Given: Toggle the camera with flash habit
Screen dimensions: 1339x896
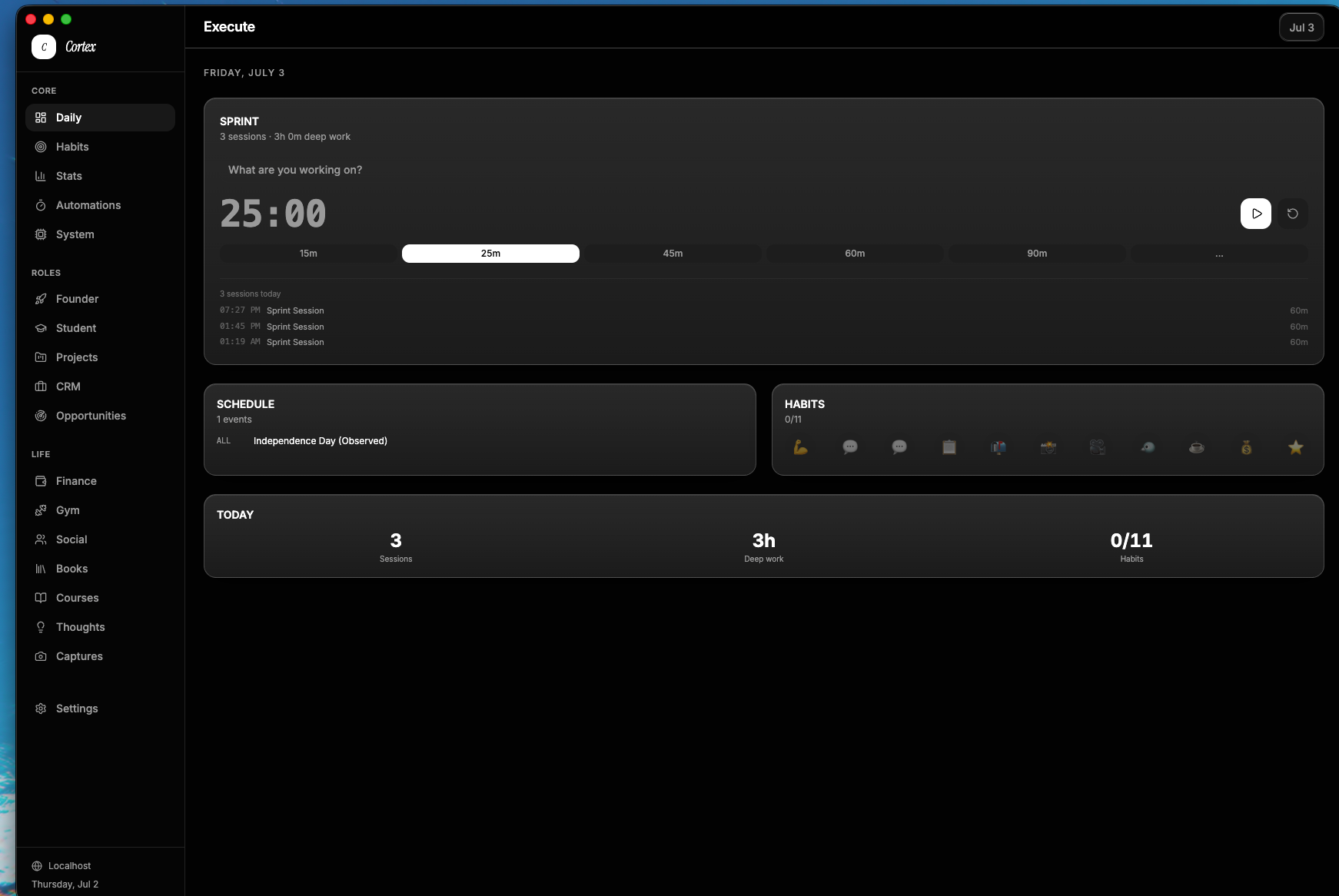Looking at the screenshot, I should tap(1048, 447).
